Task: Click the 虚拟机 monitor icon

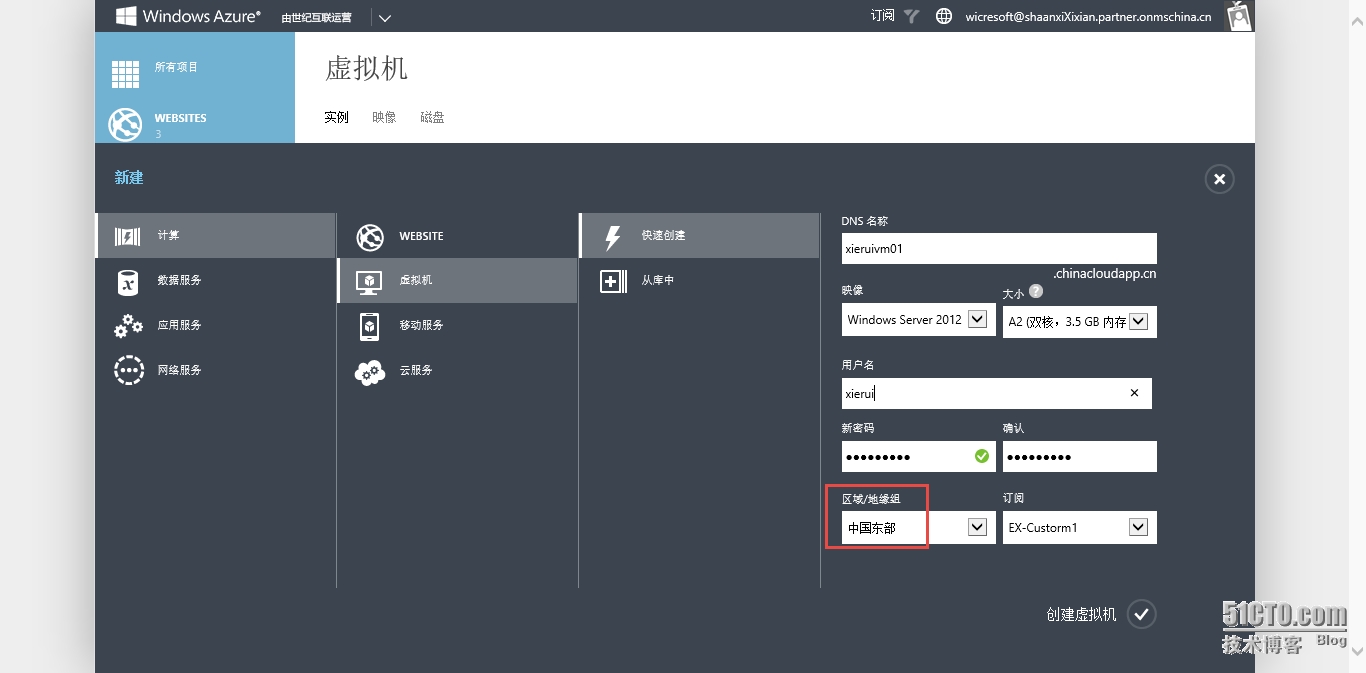Action: click(369, 282)
